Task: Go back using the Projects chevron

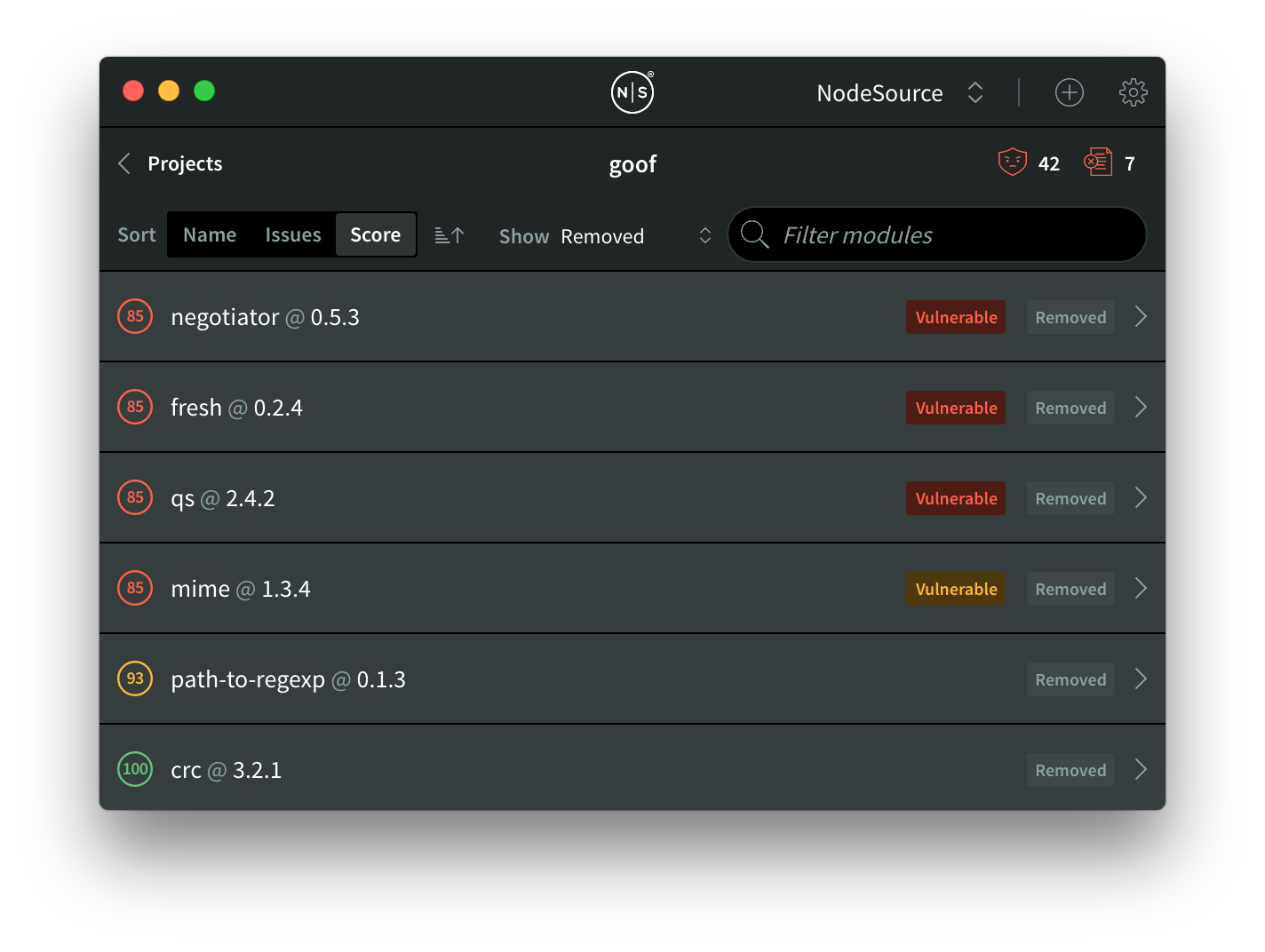Action: pyautogui.click(x=124, y=163)
